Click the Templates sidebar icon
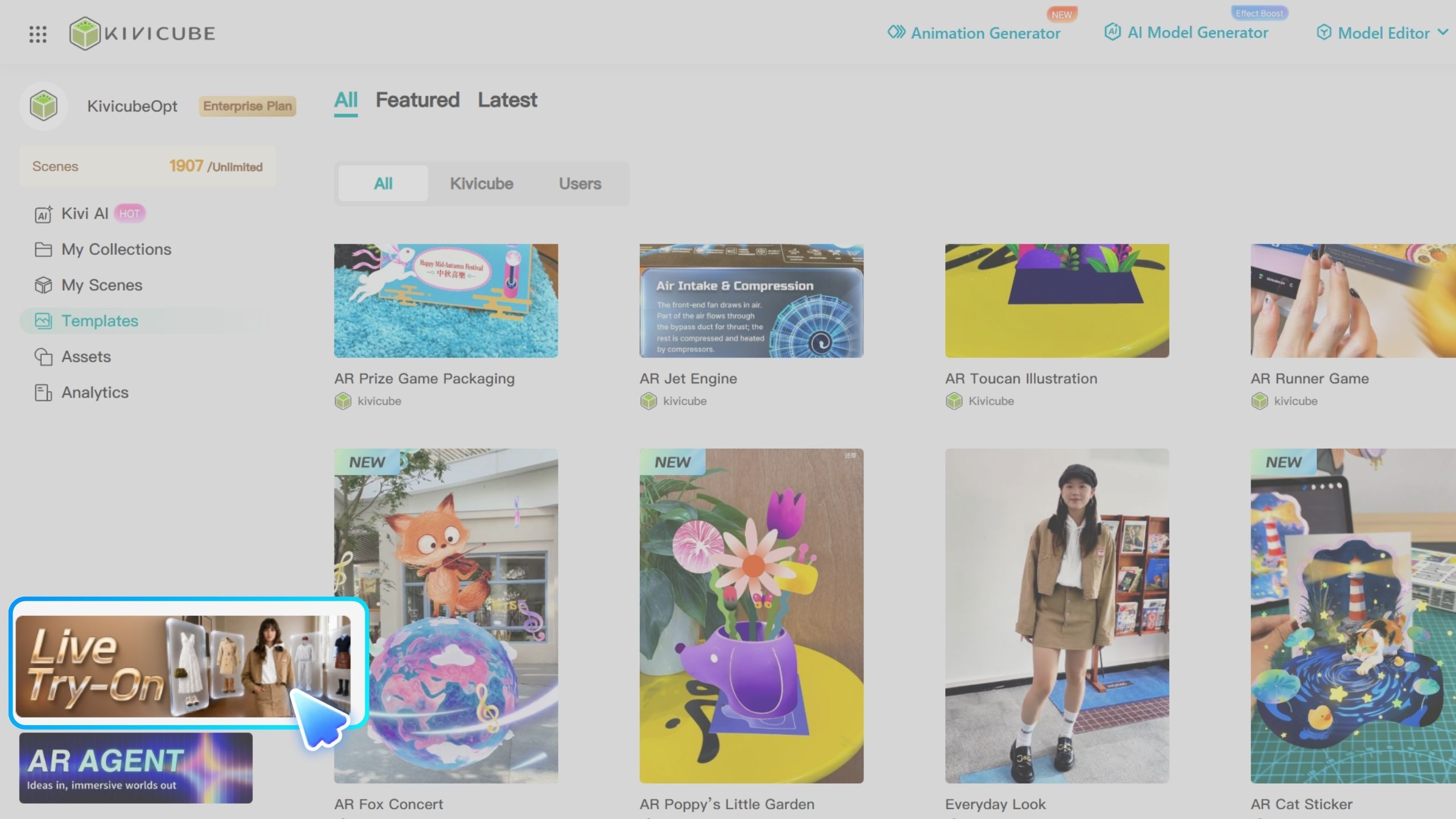 point(43,321)
